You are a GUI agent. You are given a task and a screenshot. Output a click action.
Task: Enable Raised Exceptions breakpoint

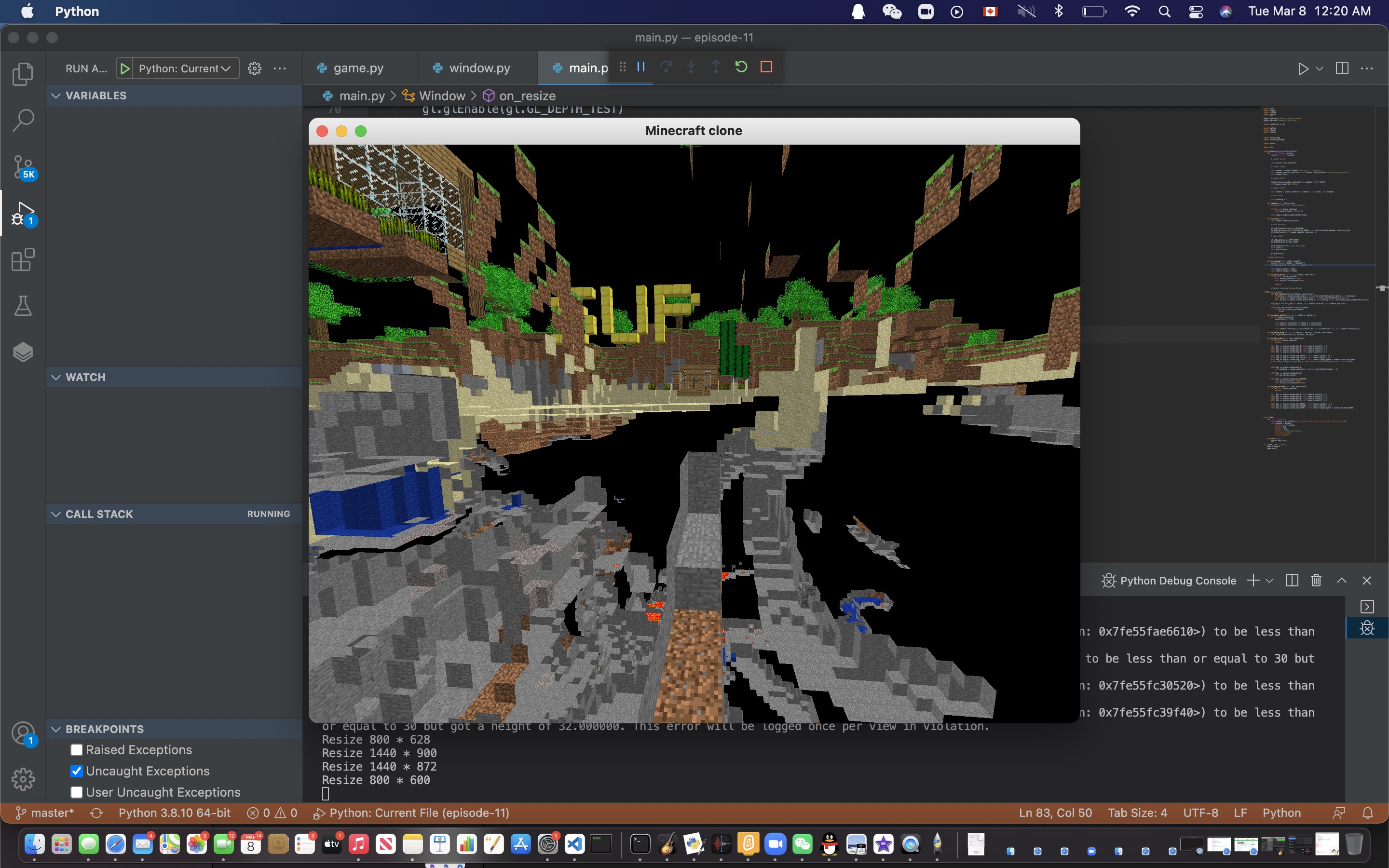pyautogui.click(x=76, y=750)
